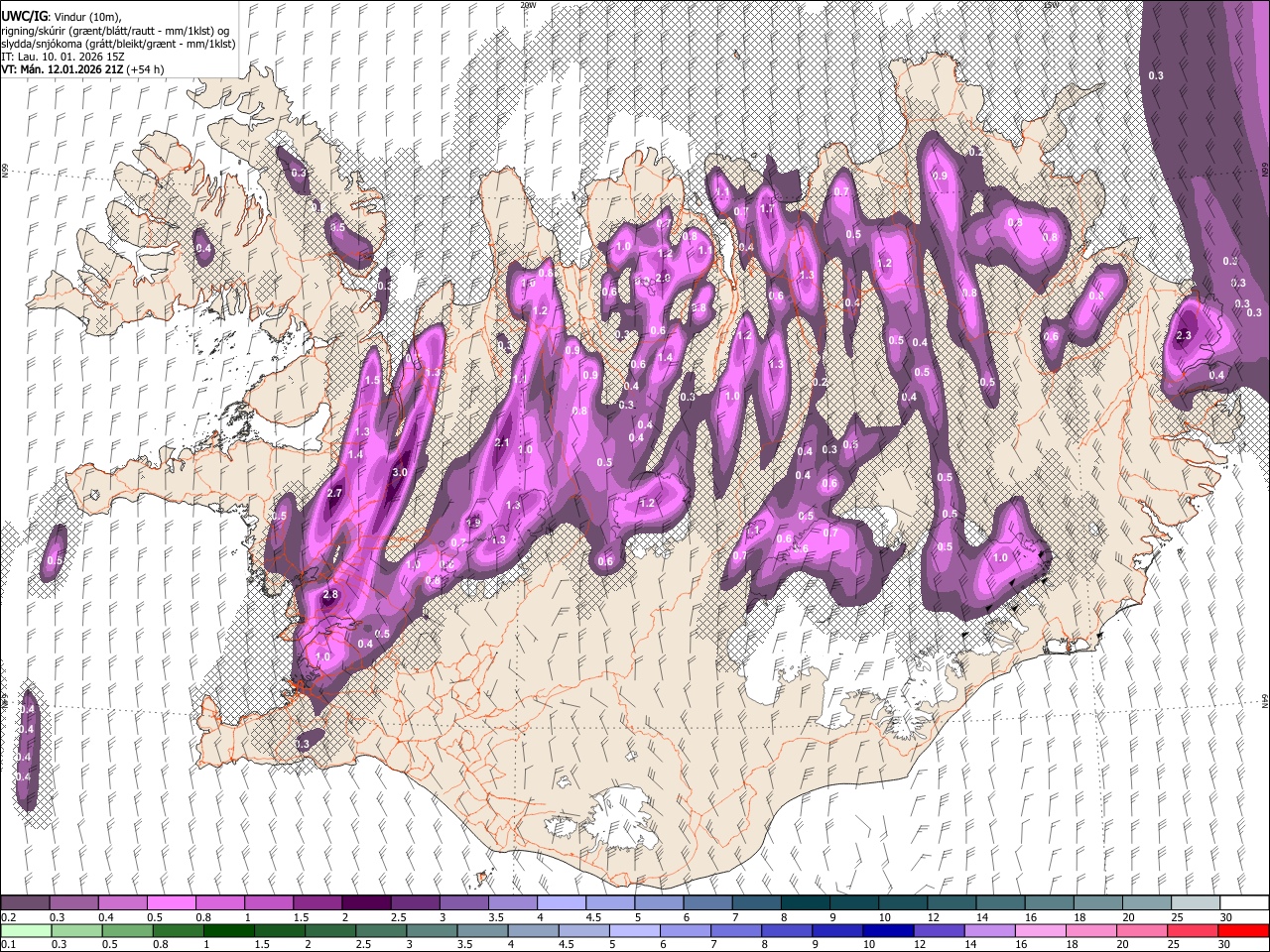Click the 'IT: Lau. 10. 01. 2026 15Z' line

(x=63, y=57)
